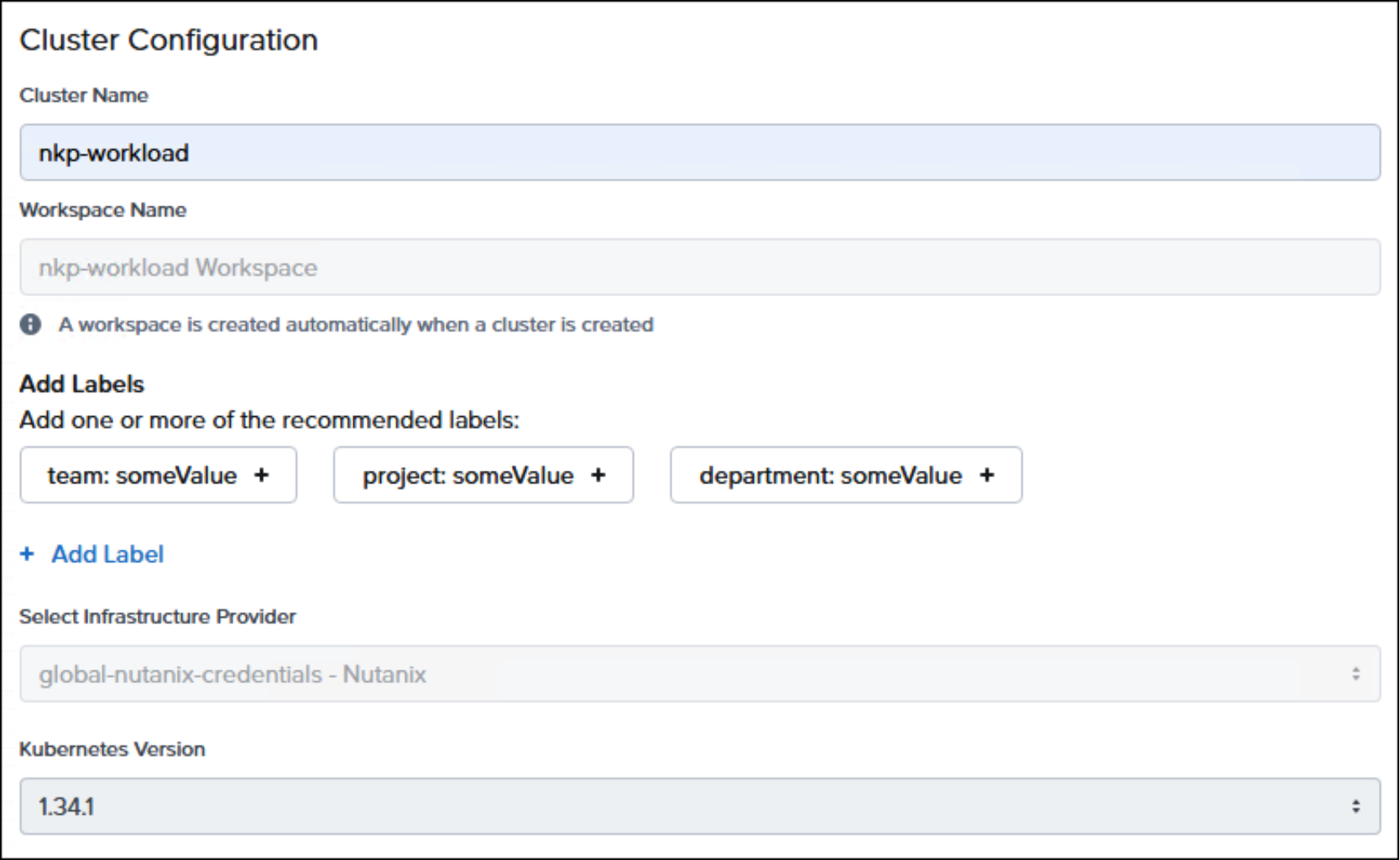1400x860 pixels.
Task: Click the plus icon on project: someValue
Action: pos(598,475)
